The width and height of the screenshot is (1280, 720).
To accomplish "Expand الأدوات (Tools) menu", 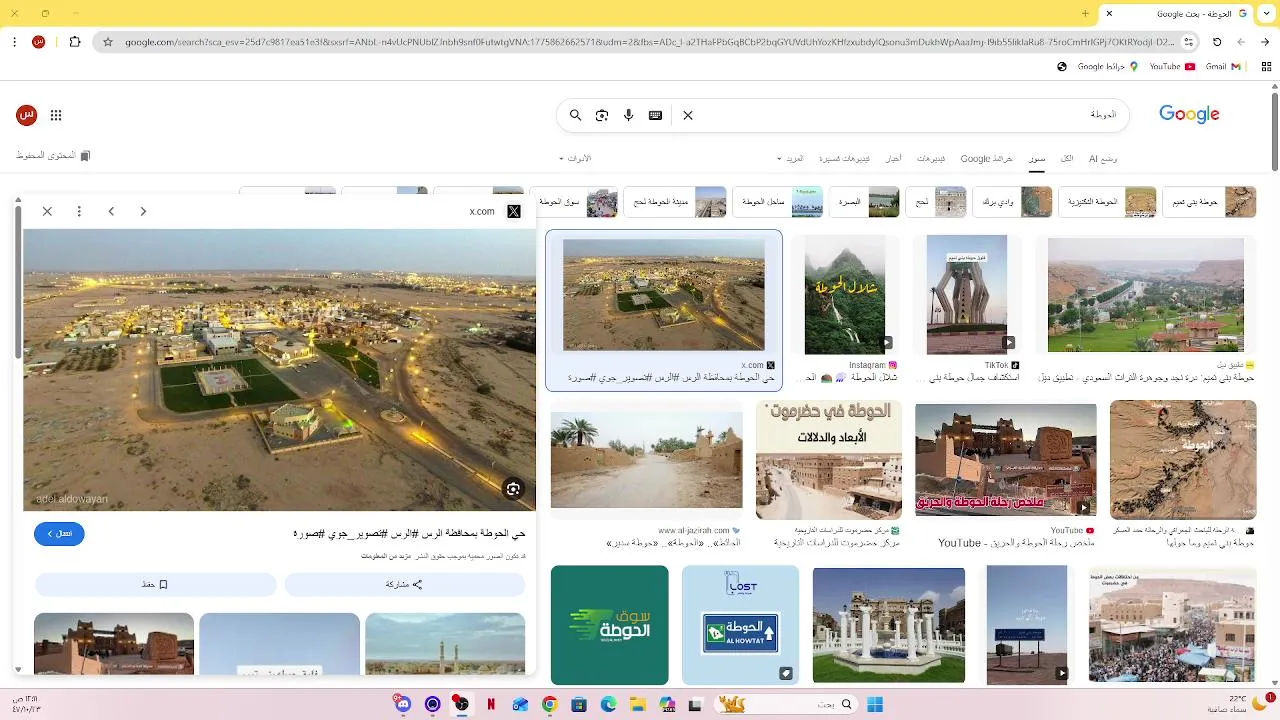I will click(575, 159).
